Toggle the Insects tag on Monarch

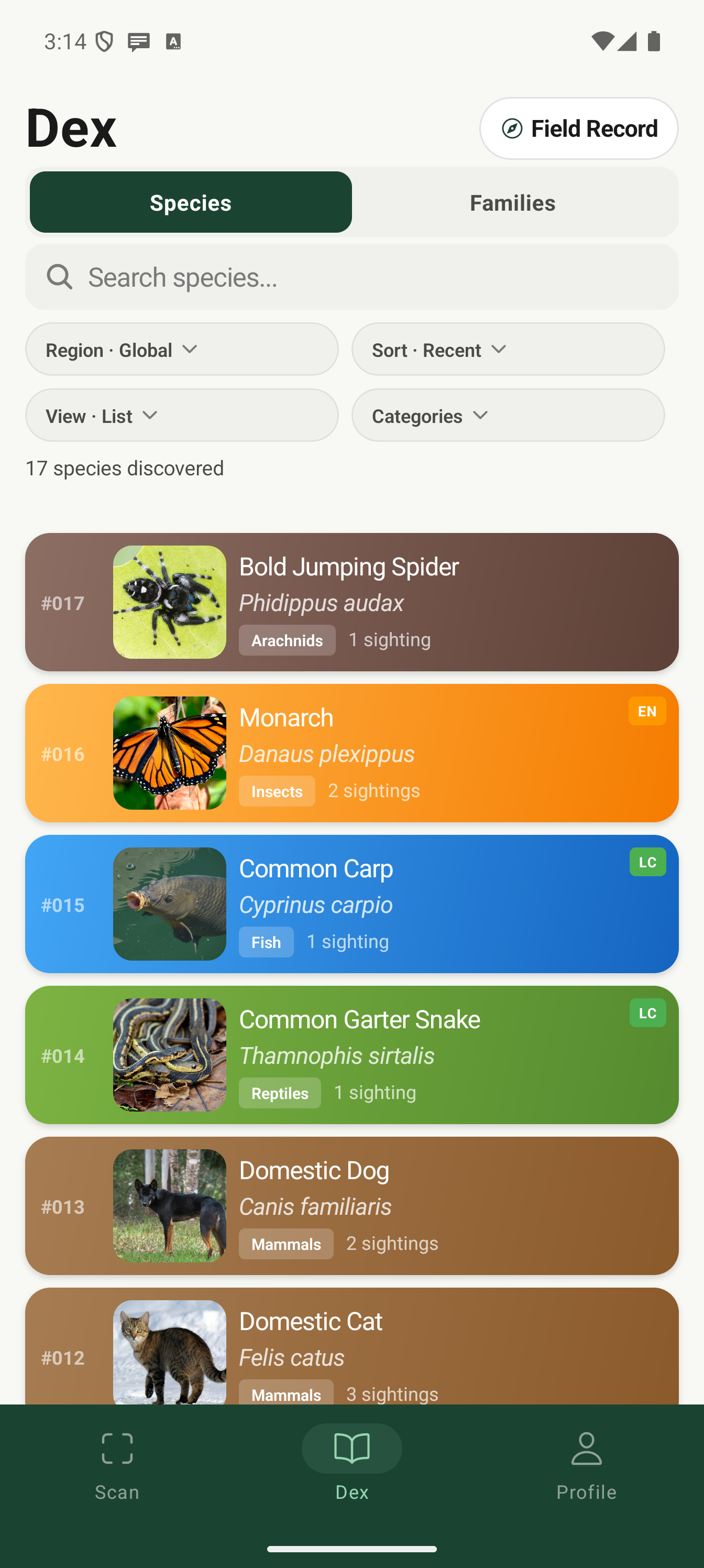277,791
